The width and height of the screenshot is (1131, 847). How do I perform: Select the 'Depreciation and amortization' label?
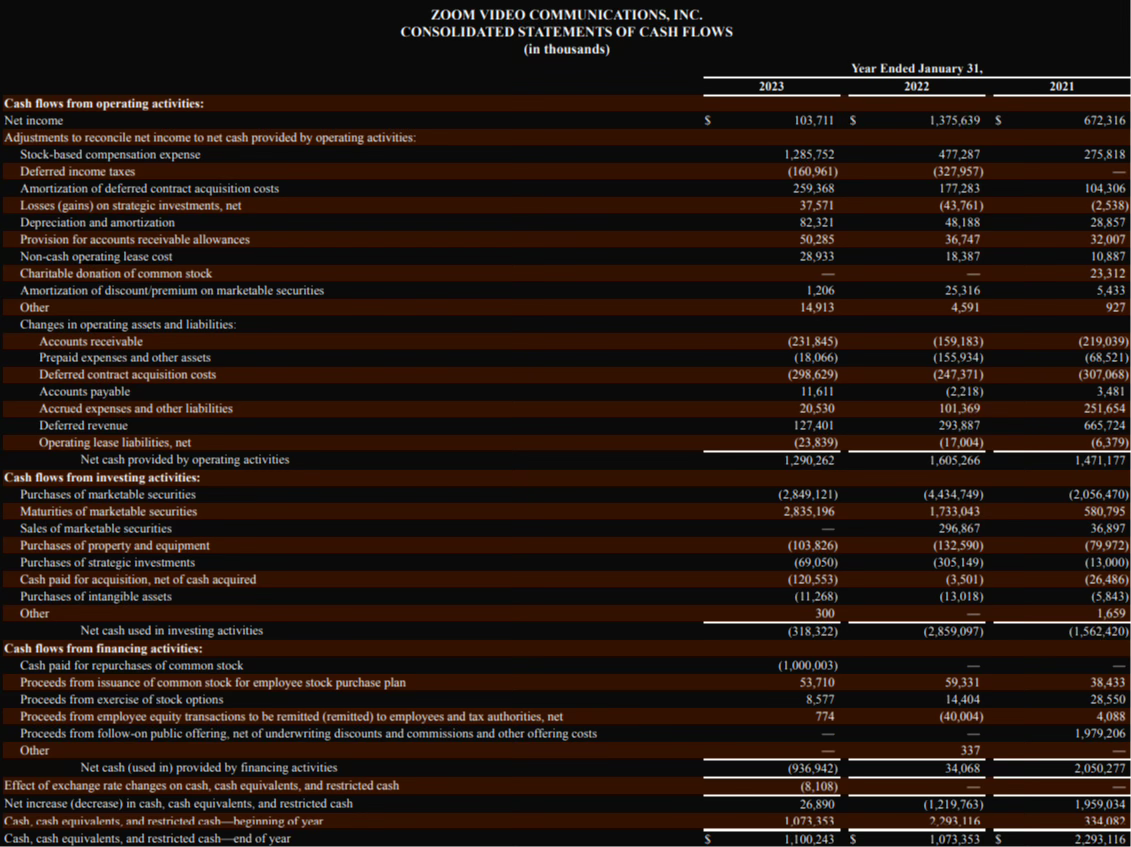[97, 222]
